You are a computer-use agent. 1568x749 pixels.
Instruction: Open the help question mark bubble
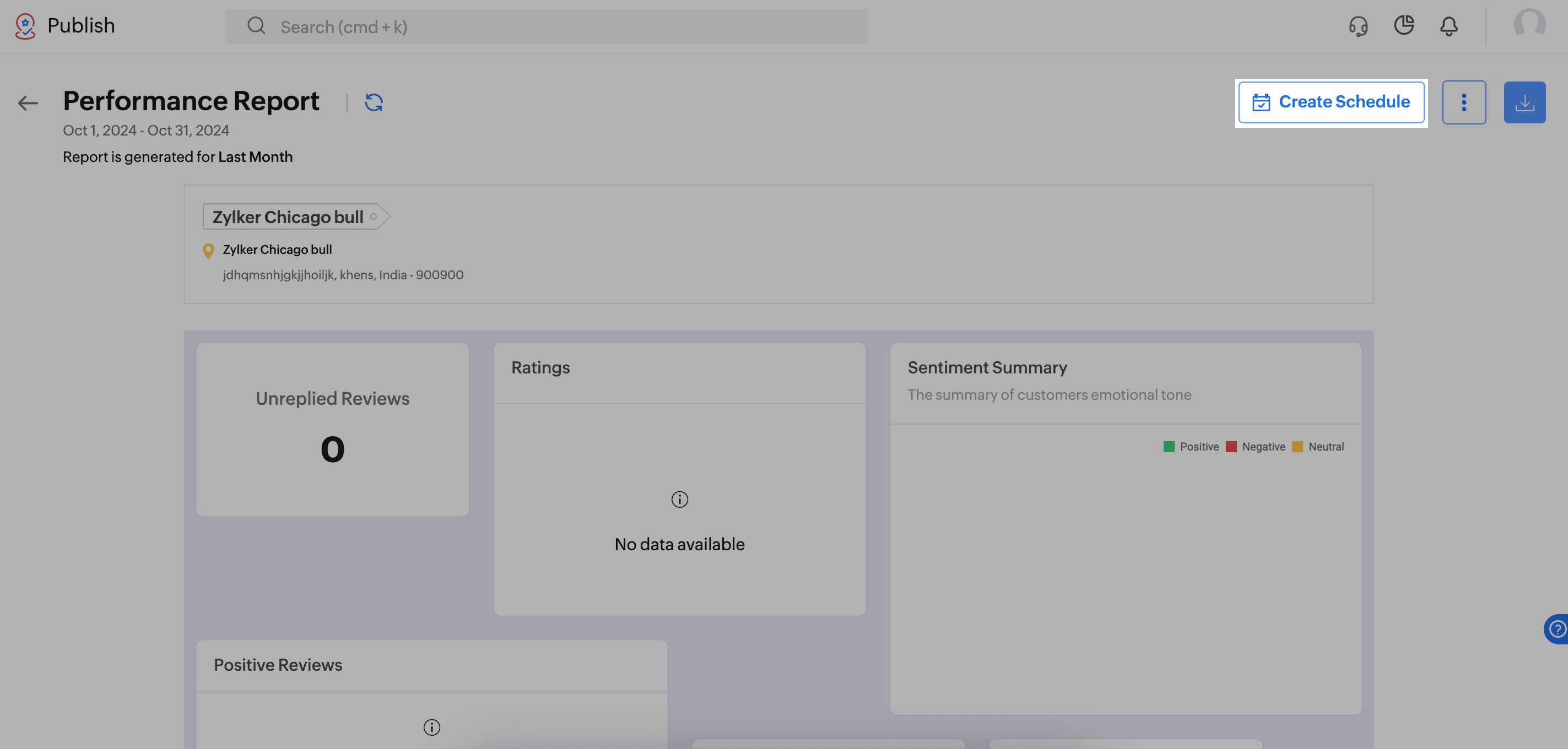1556,628
